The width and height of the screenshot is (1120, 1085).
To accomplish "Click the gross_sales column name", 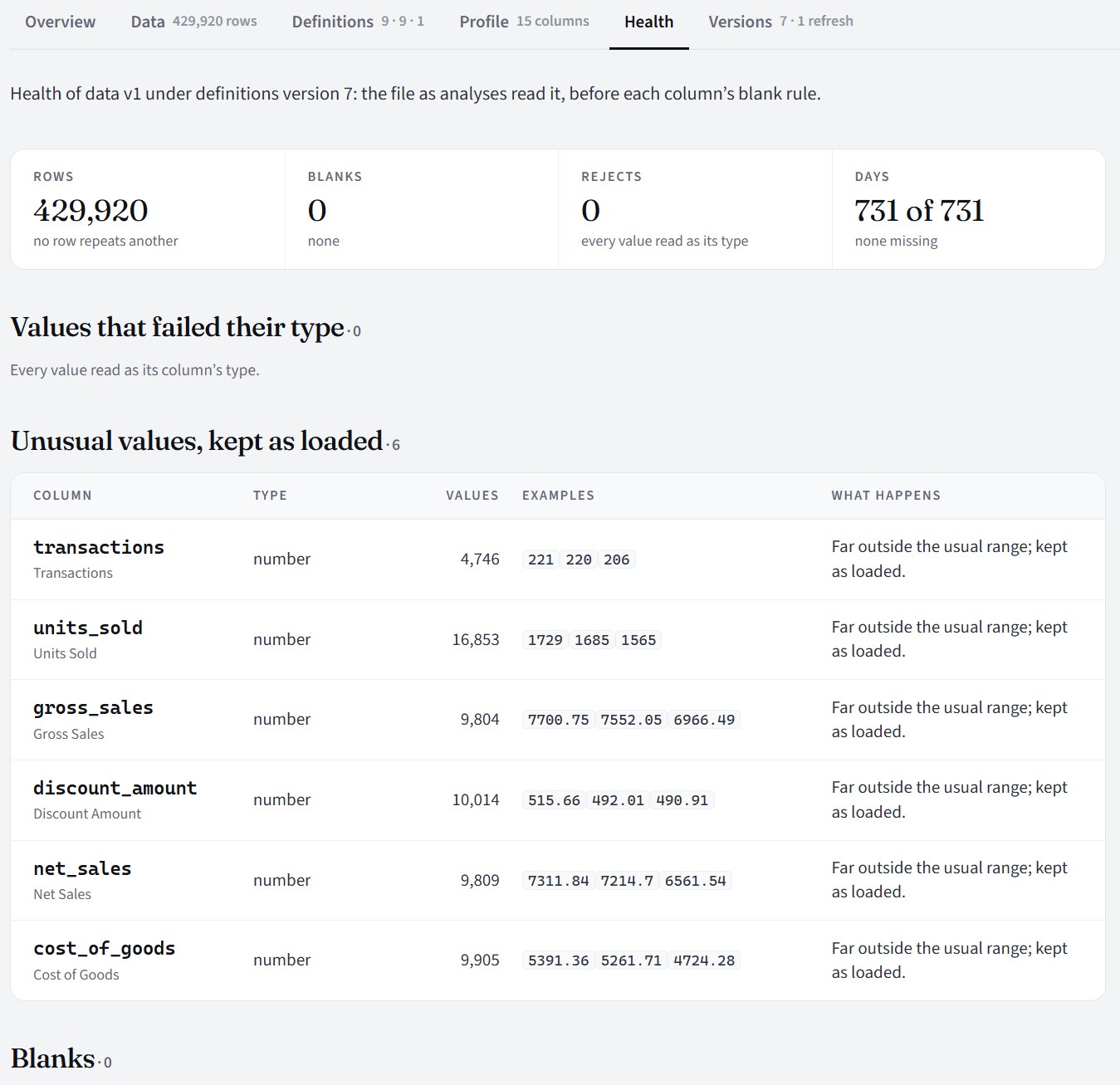I will pos(93,707).
